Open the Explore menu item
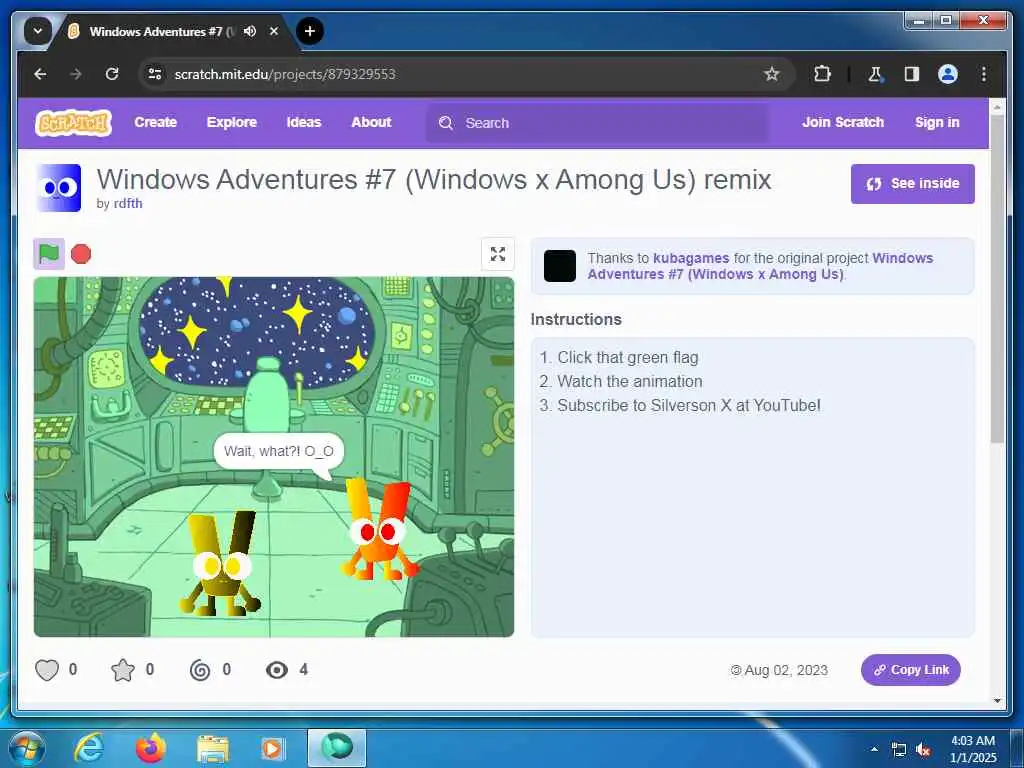Viewport: 1024px width, 768px height. click(232, 122)
